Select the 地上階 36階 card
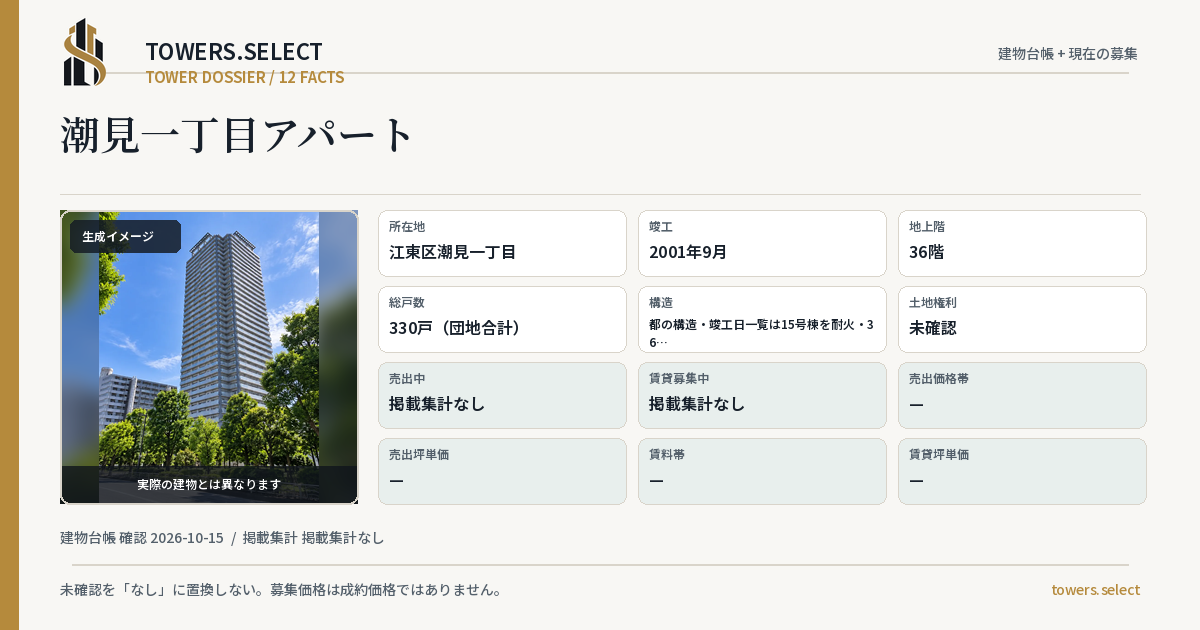The width and height of the screenshot is (1200, 630). [x=1022, y=243]
